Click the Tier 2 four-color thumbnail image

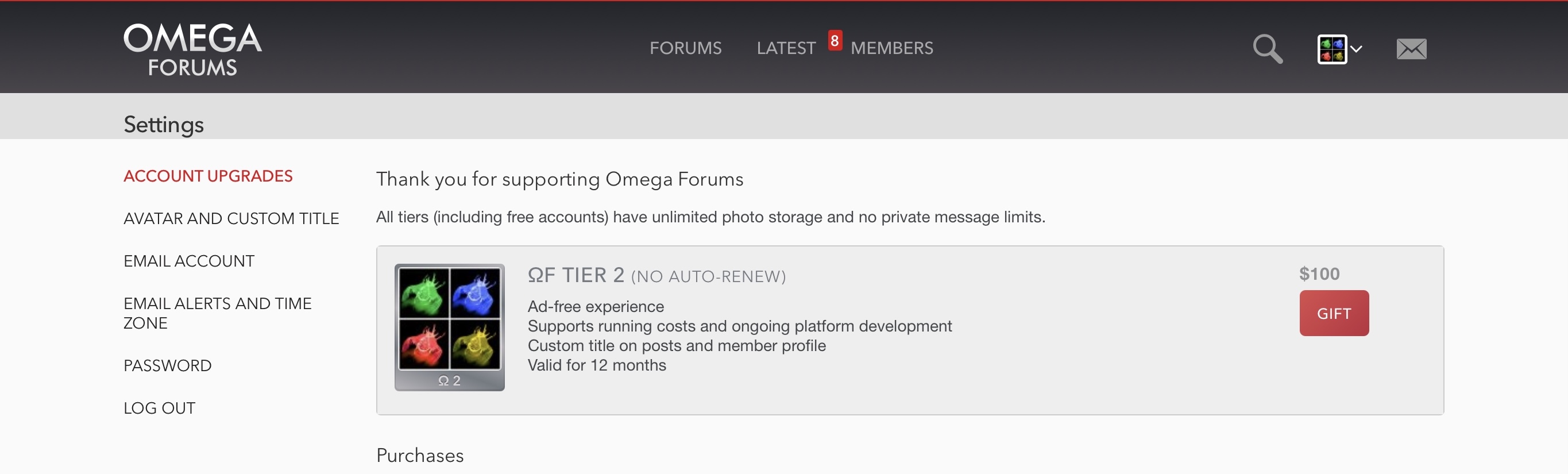pos(449,318)
